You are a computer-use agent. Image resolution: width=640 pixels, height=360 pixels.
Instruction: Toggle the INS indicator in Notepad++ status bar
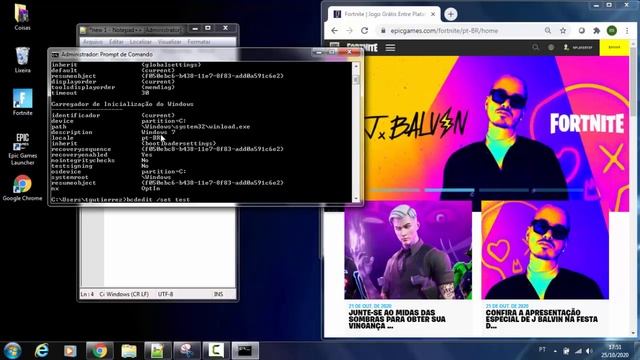coord(219,294)
